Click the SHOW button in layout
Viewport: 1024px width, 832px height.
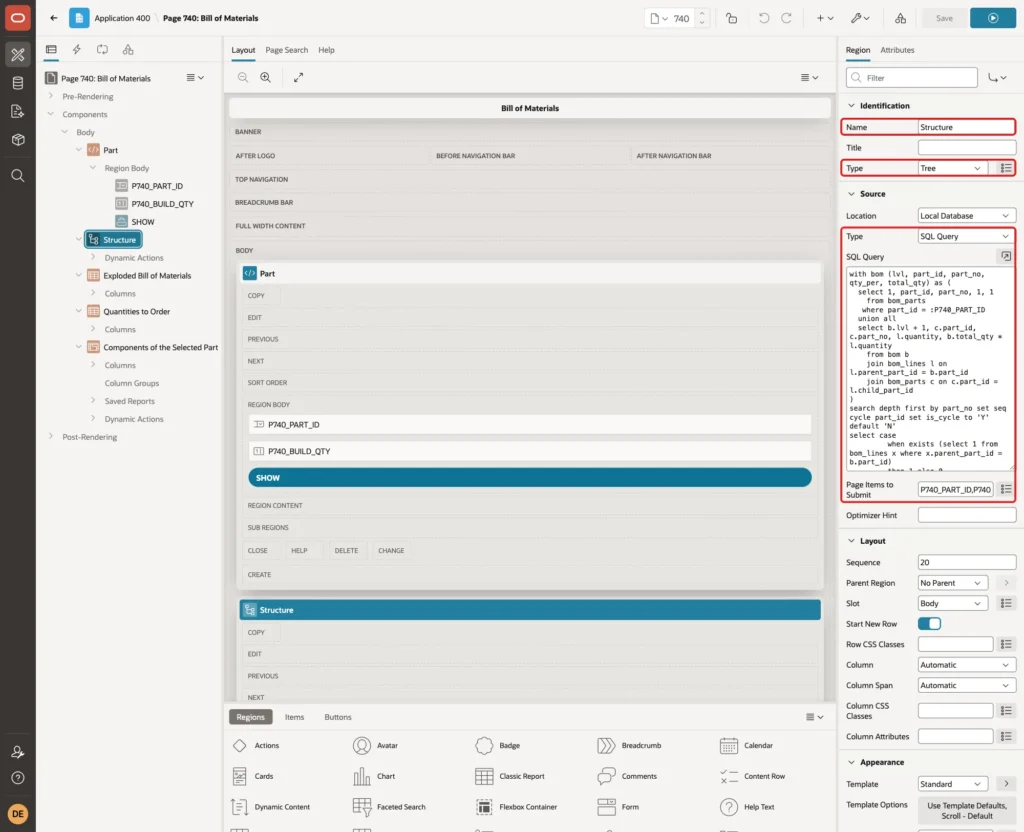pyautogui.click(x=530, y=477)
